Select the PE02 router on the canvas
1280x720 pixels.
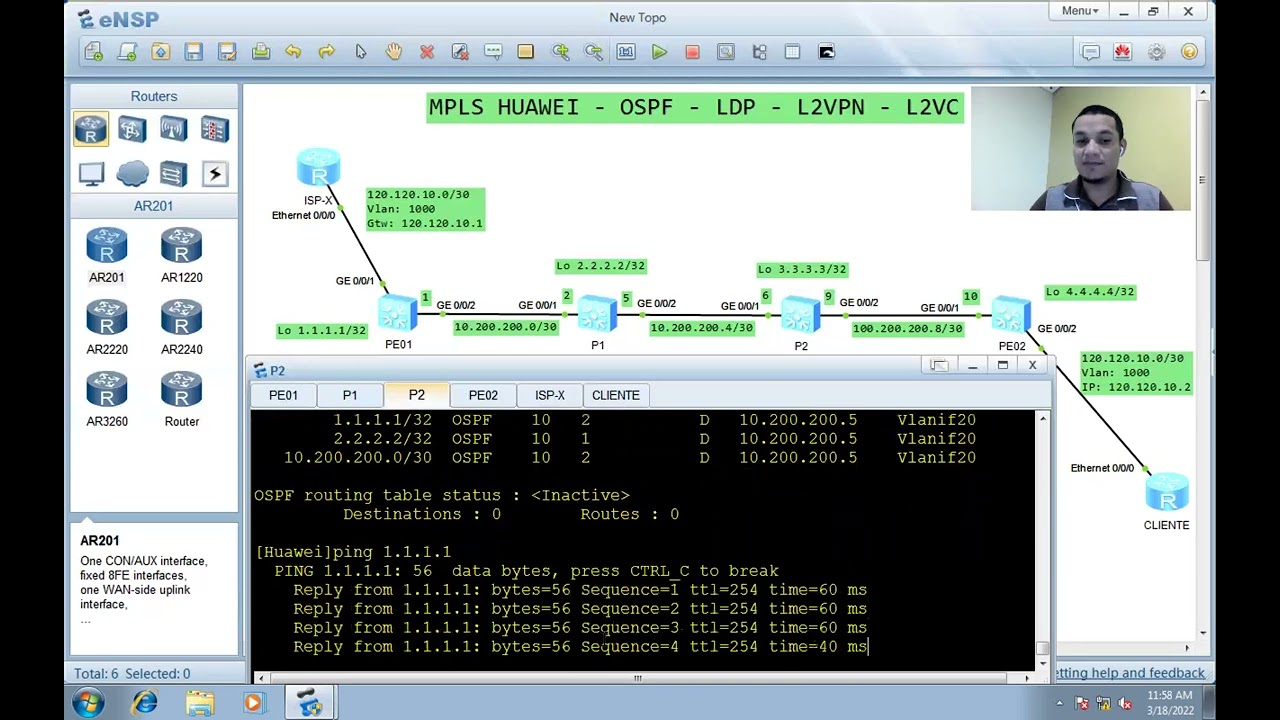point(1011,314)
